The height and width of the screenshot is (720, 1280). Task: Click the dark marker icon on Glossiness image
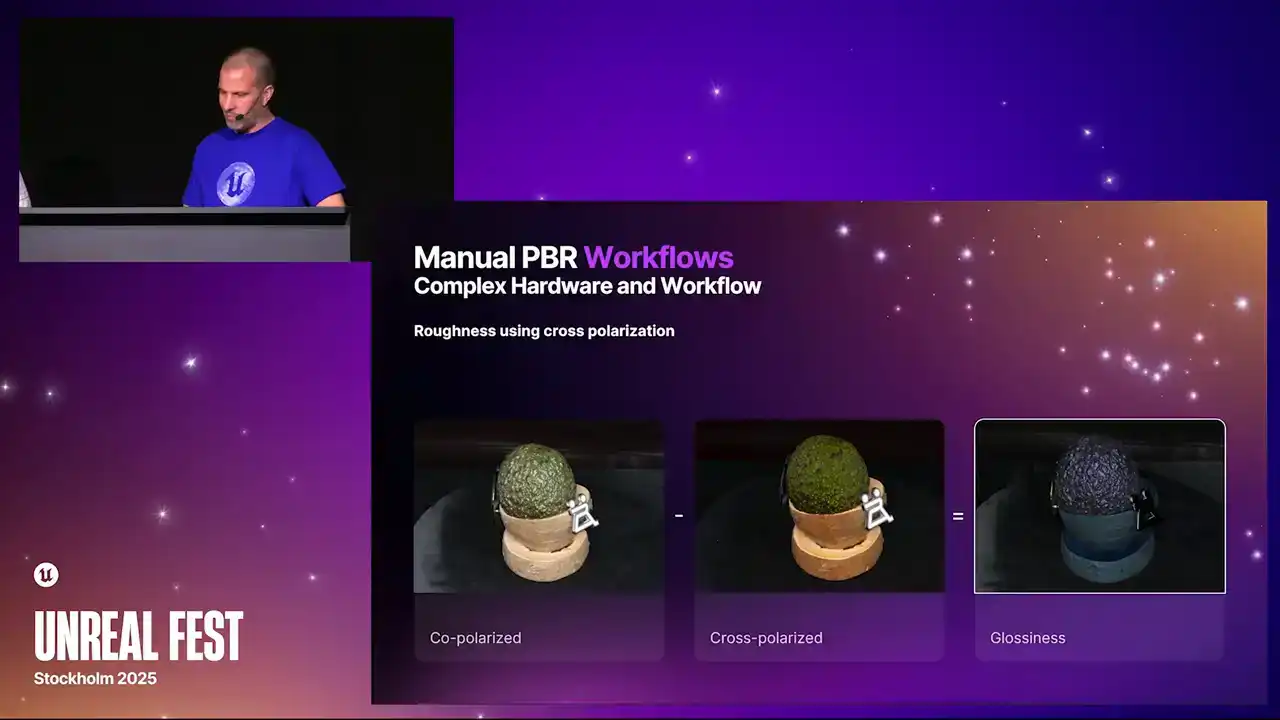click(x=1144, y=509)
